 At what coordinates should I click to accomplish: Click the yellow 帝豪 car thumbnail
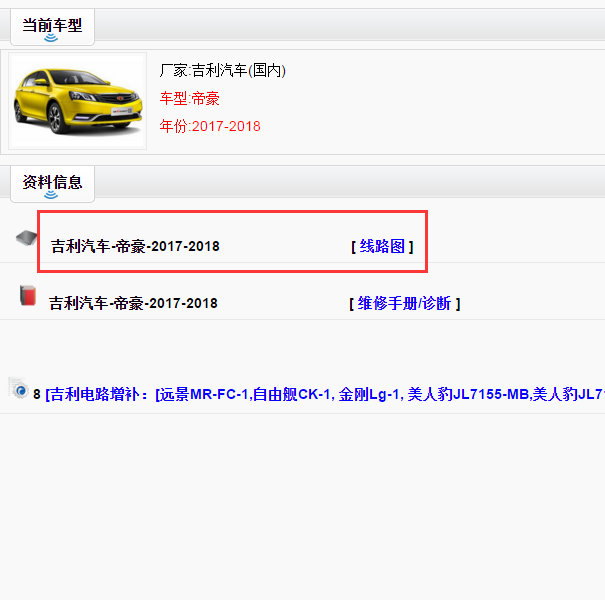point(78,101)
